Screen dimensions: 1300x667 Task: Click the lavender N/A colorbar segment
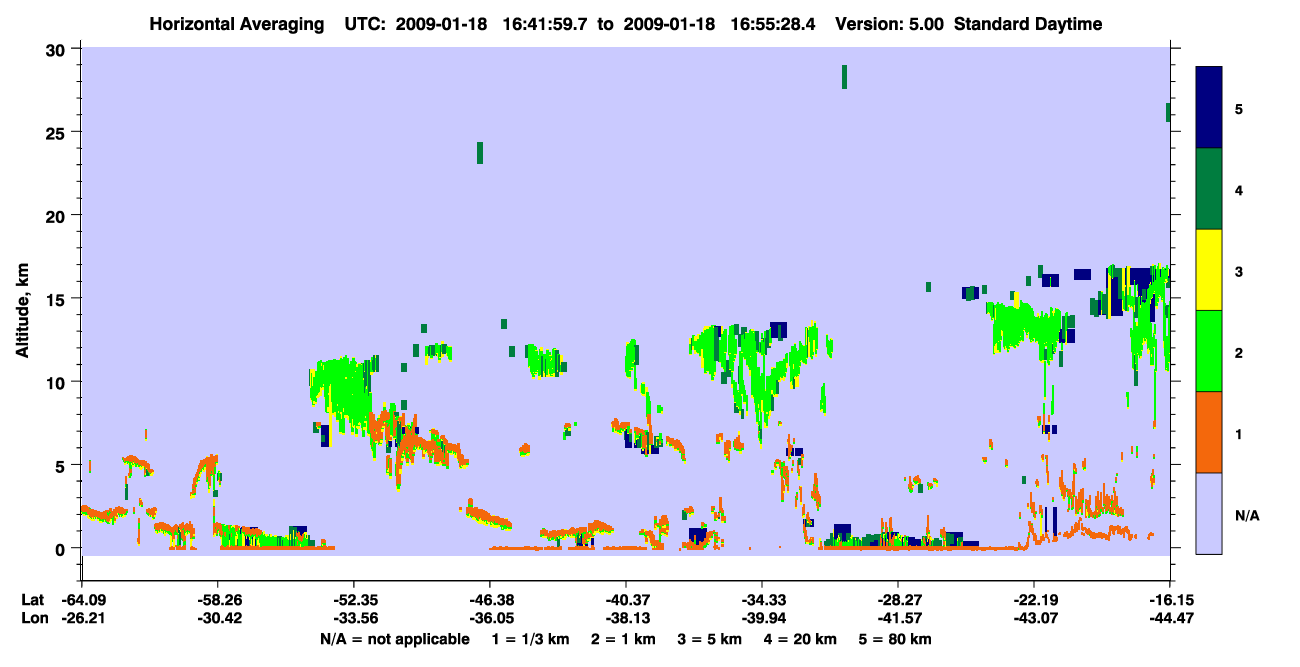point(1209,513)
